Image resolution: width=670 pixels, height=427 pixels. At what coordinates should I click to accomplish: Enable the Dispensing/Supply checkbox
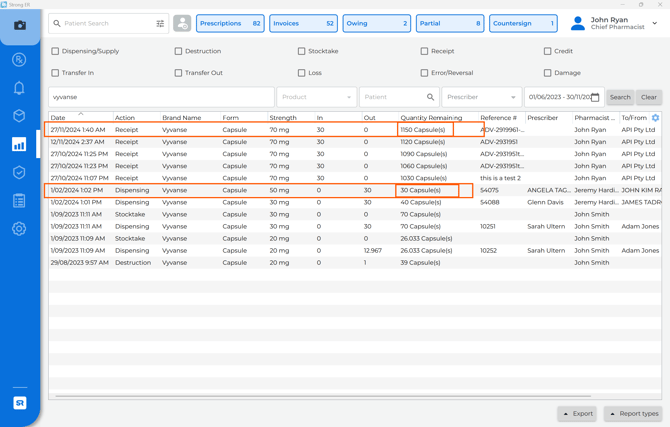click(x=55, y=51)
